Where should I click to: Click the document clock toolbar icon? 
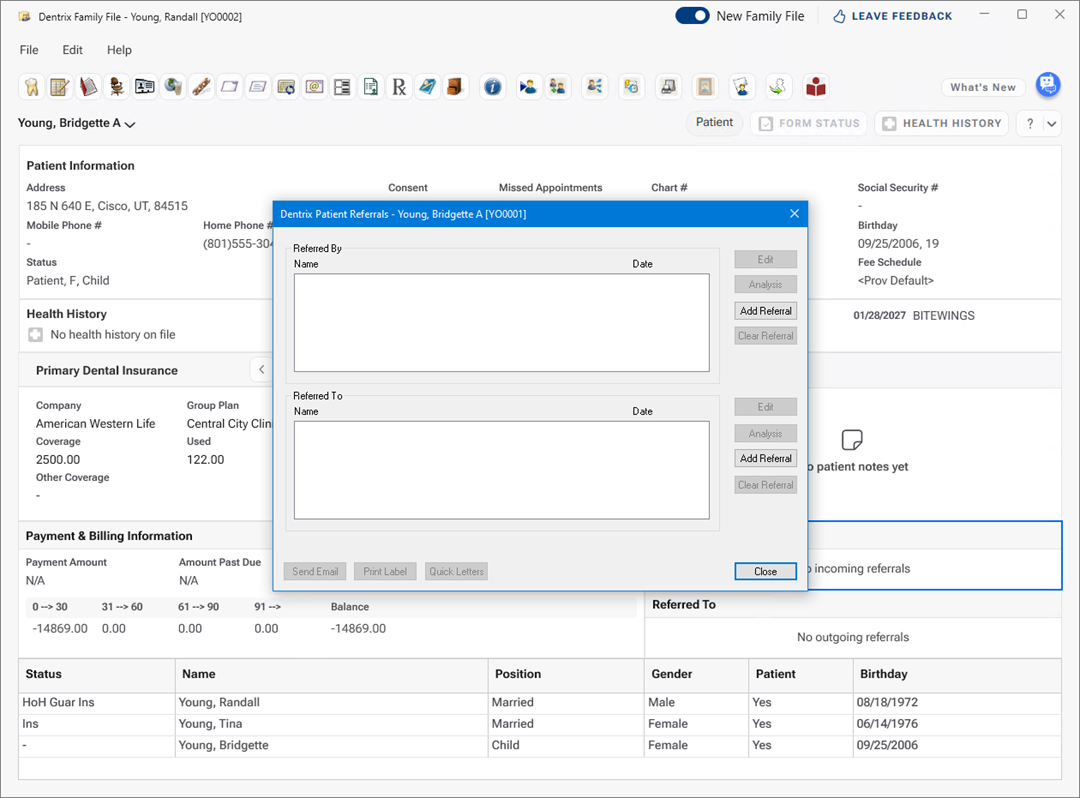coord(631,87)
